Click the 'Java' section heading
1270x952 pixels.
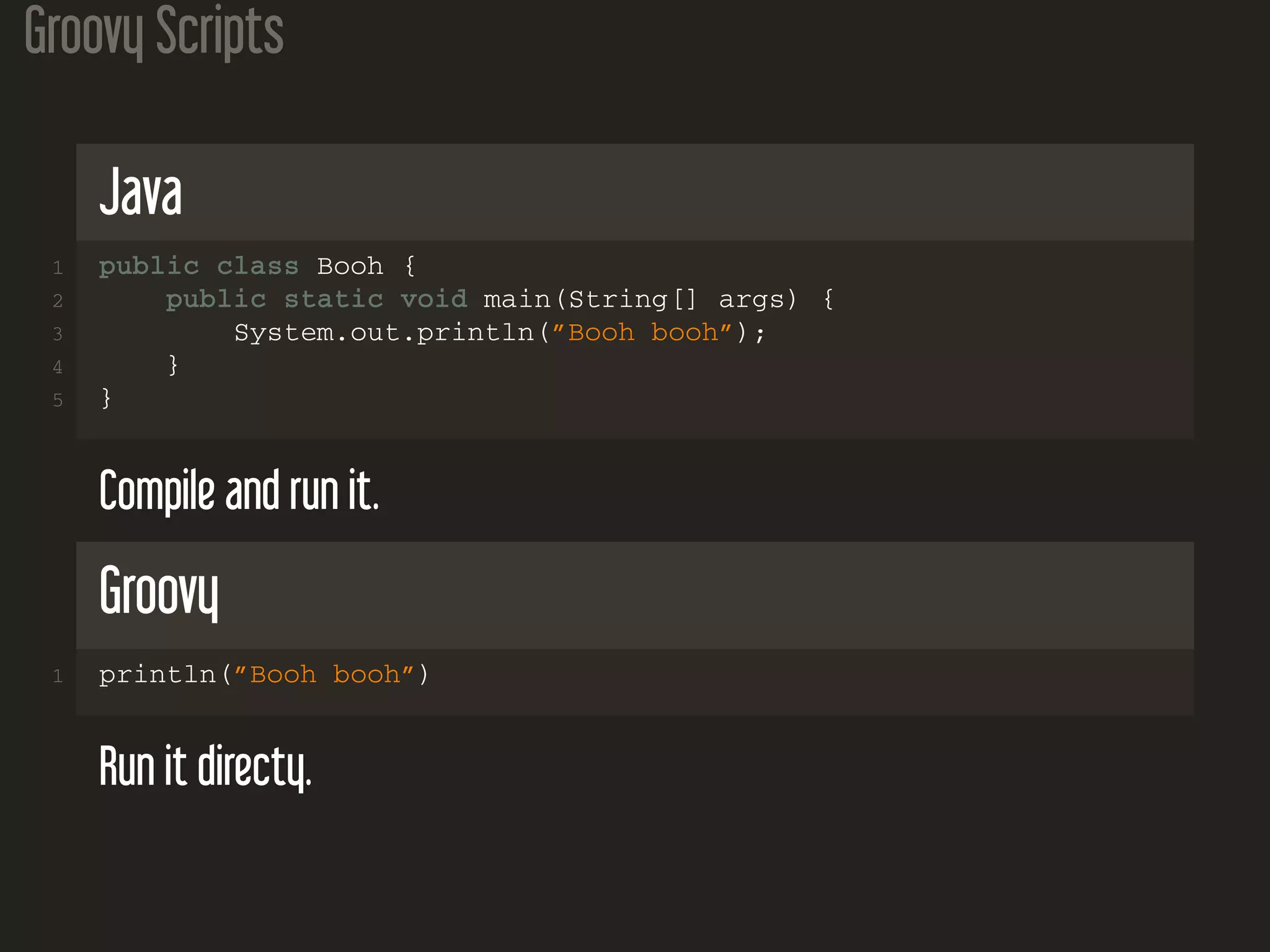141,192
